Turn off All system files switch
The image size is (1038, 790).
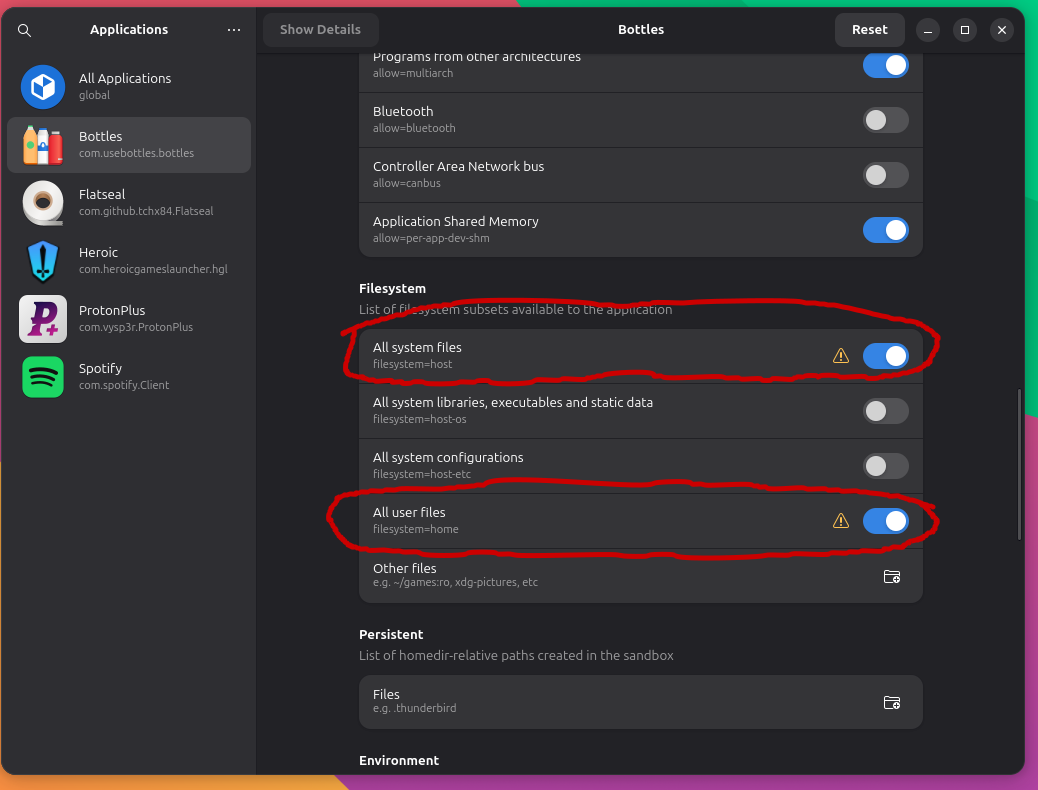(886, 356)
